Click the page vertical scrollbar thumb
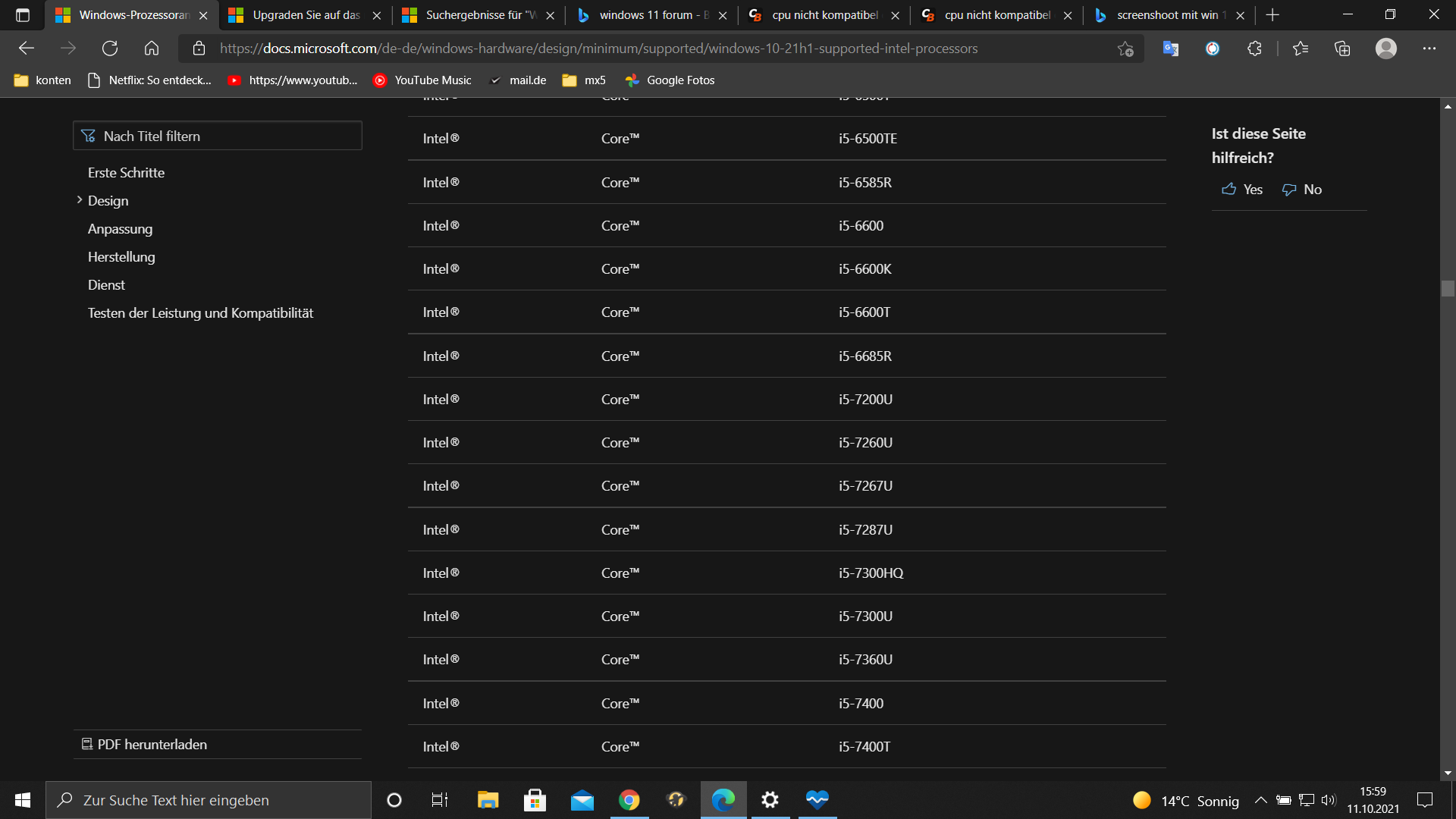This screenshot has height=819, width=1456. tap(1448, 288)
